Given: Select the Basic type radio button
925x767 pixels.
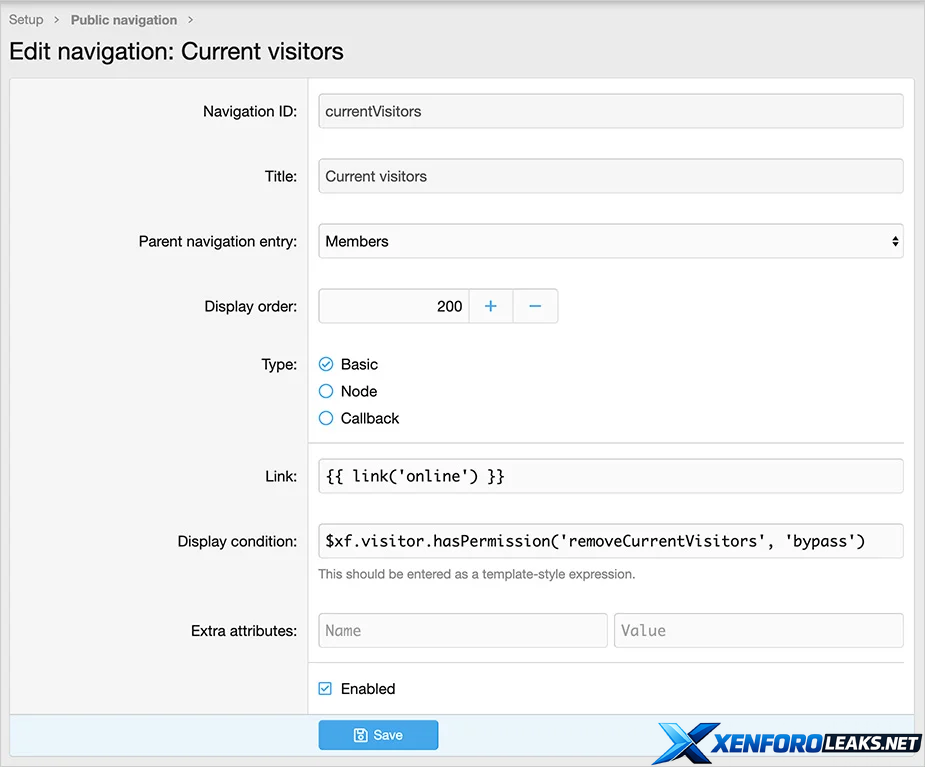Looking at the screenshot, I should click(x=326, y=364).
